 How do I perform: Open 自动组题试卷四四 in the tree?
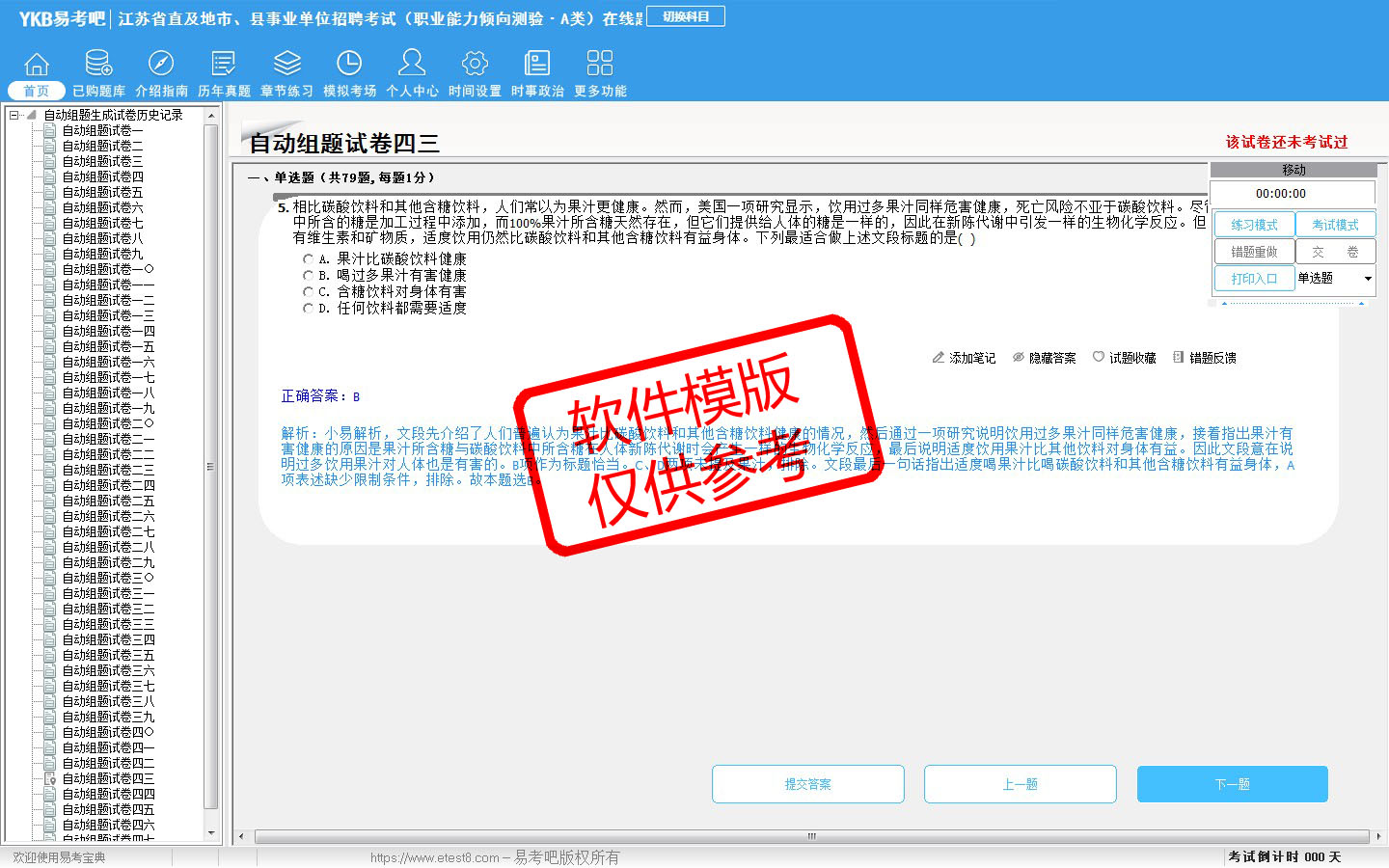[x=108, y=794]
